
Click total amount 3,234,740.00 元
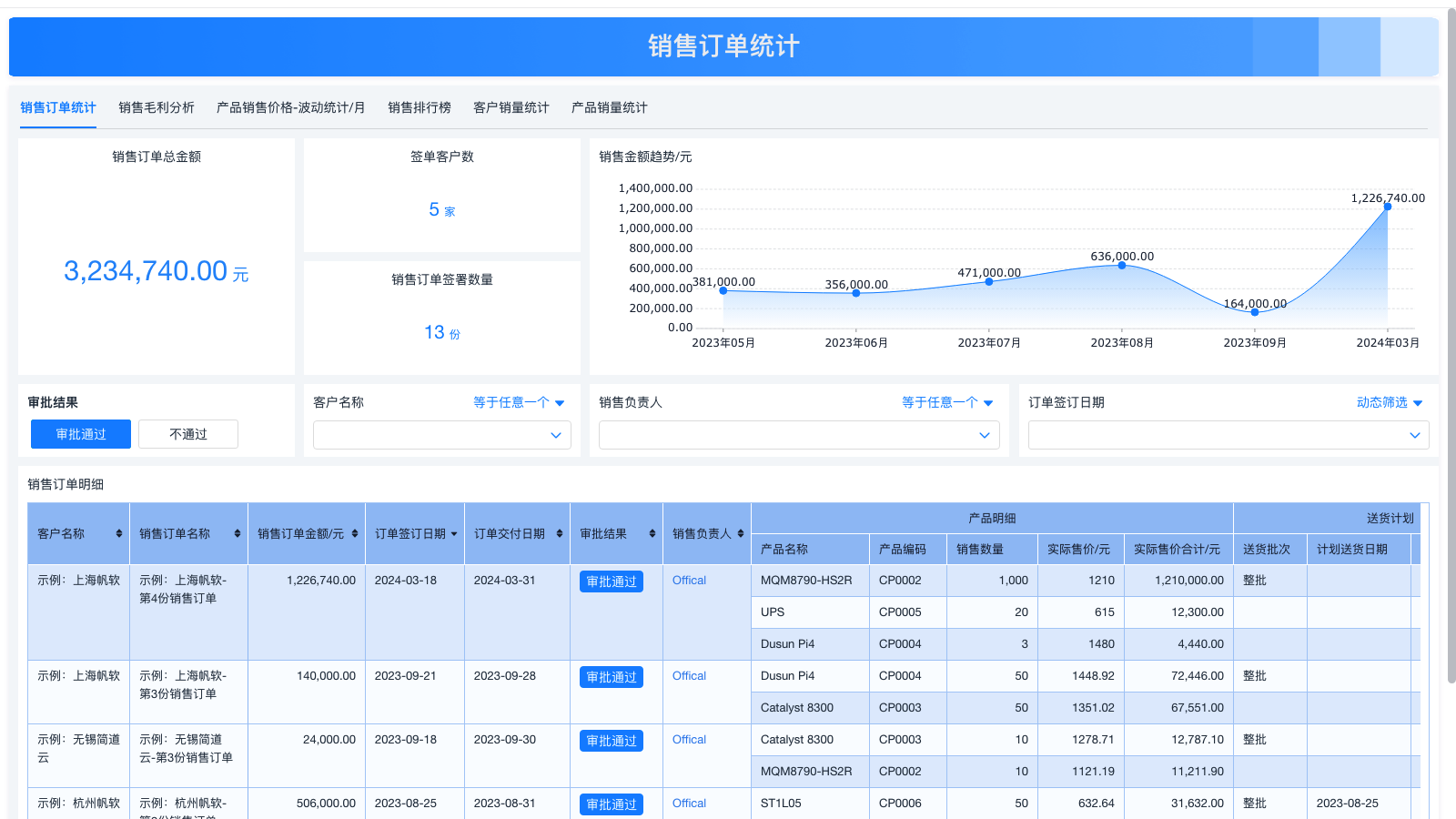156,271
